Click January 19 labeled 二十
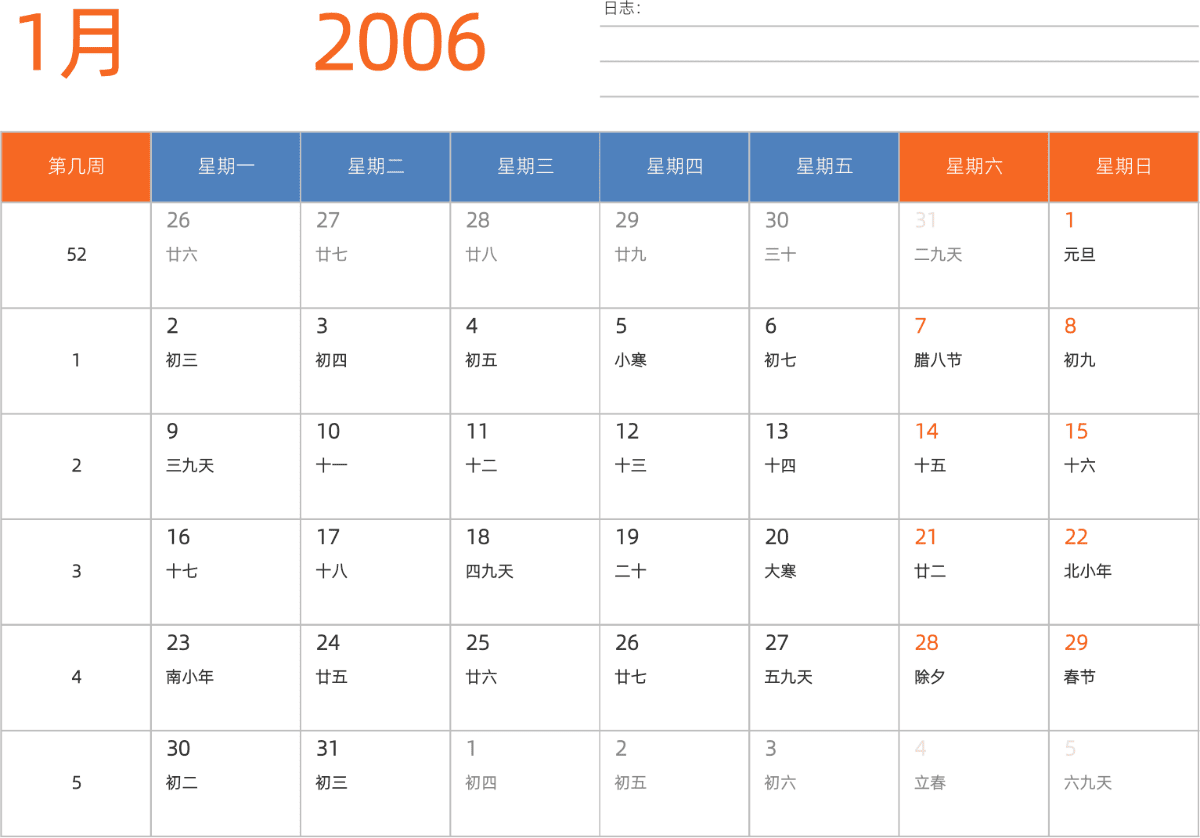The width and height of the screenshot is (1200, 838). pos(674,572)
